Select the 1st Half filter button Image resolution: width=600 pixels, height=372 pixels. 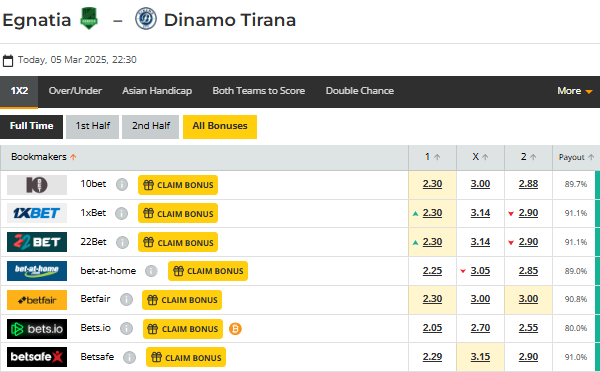(93, 127)
